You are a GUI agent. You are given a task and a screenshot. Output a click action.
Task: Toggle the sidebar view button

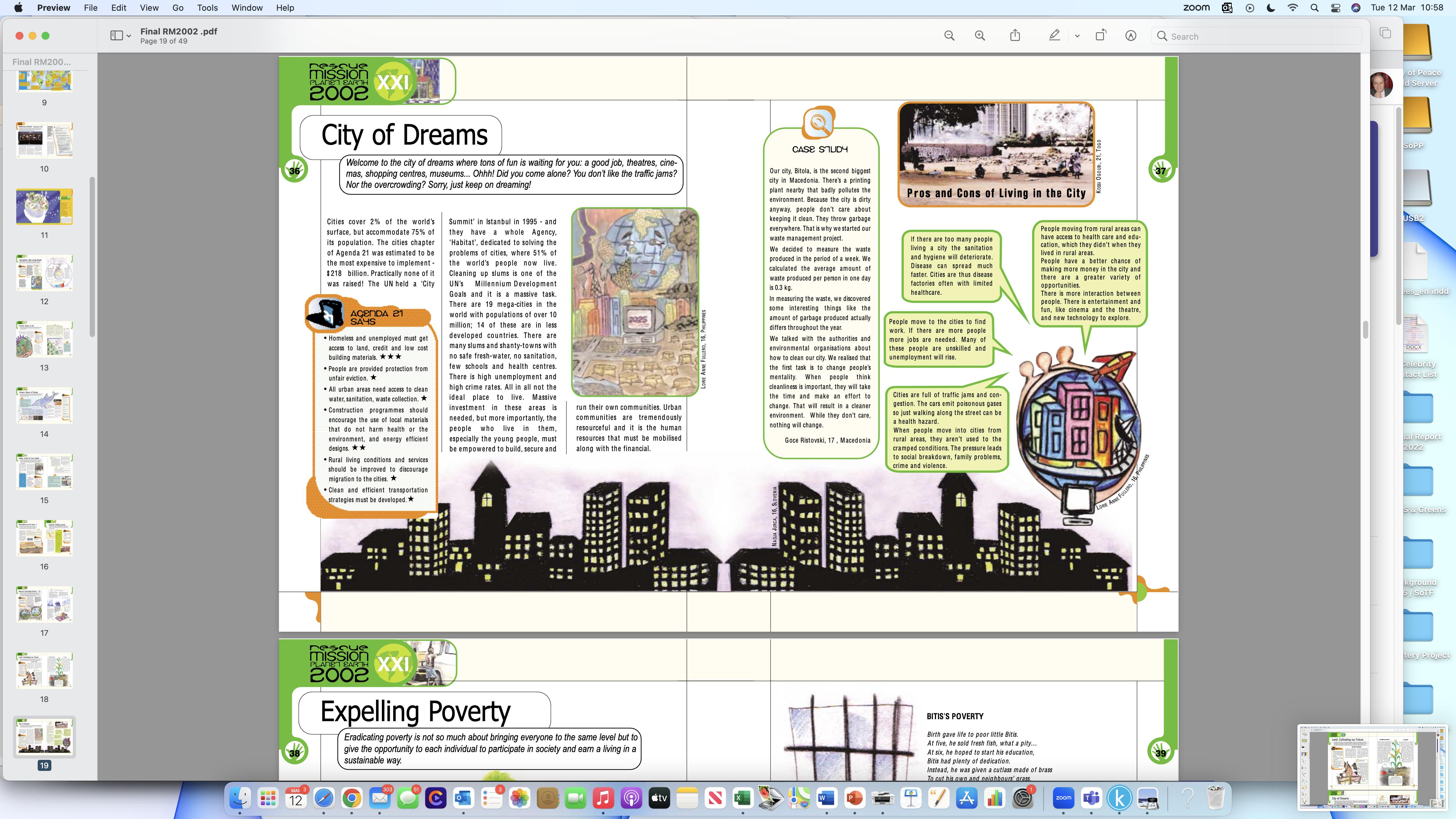tap(116, 36)
